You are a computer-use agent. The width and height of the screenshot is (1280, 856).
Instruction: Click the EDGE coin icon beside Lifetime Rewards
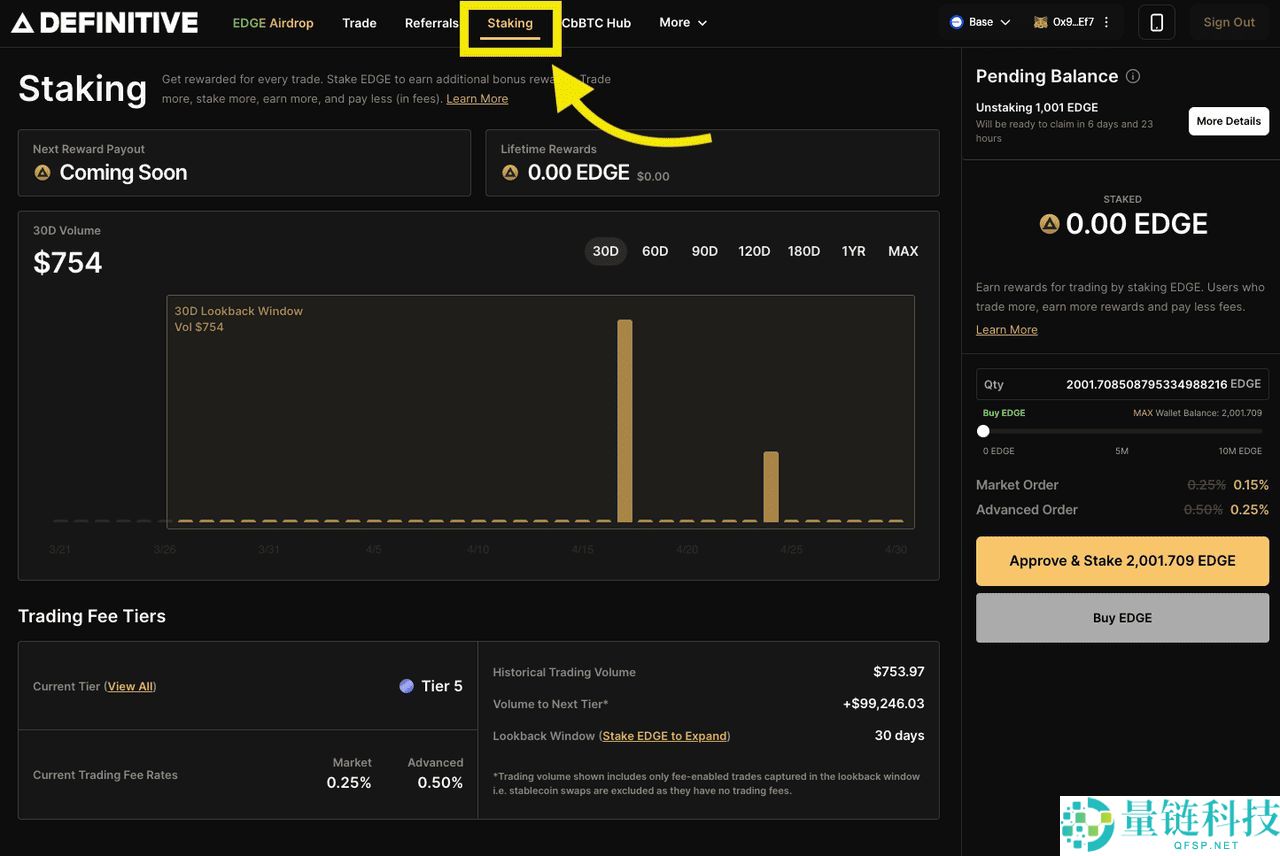tap(513, 172)
